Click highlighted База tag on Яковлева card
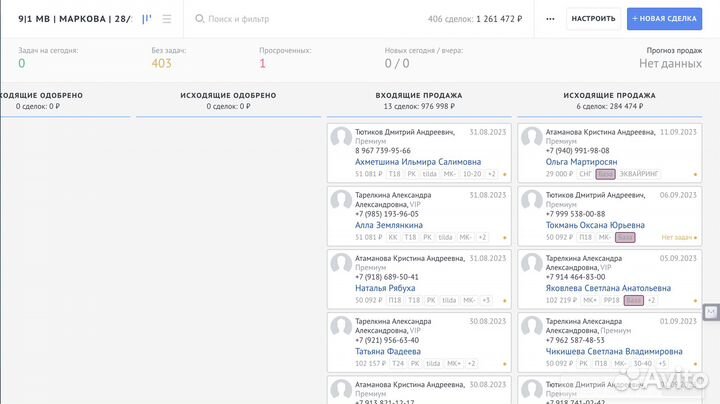The height and width of the screenshot is (404, 720). [634, 300]
